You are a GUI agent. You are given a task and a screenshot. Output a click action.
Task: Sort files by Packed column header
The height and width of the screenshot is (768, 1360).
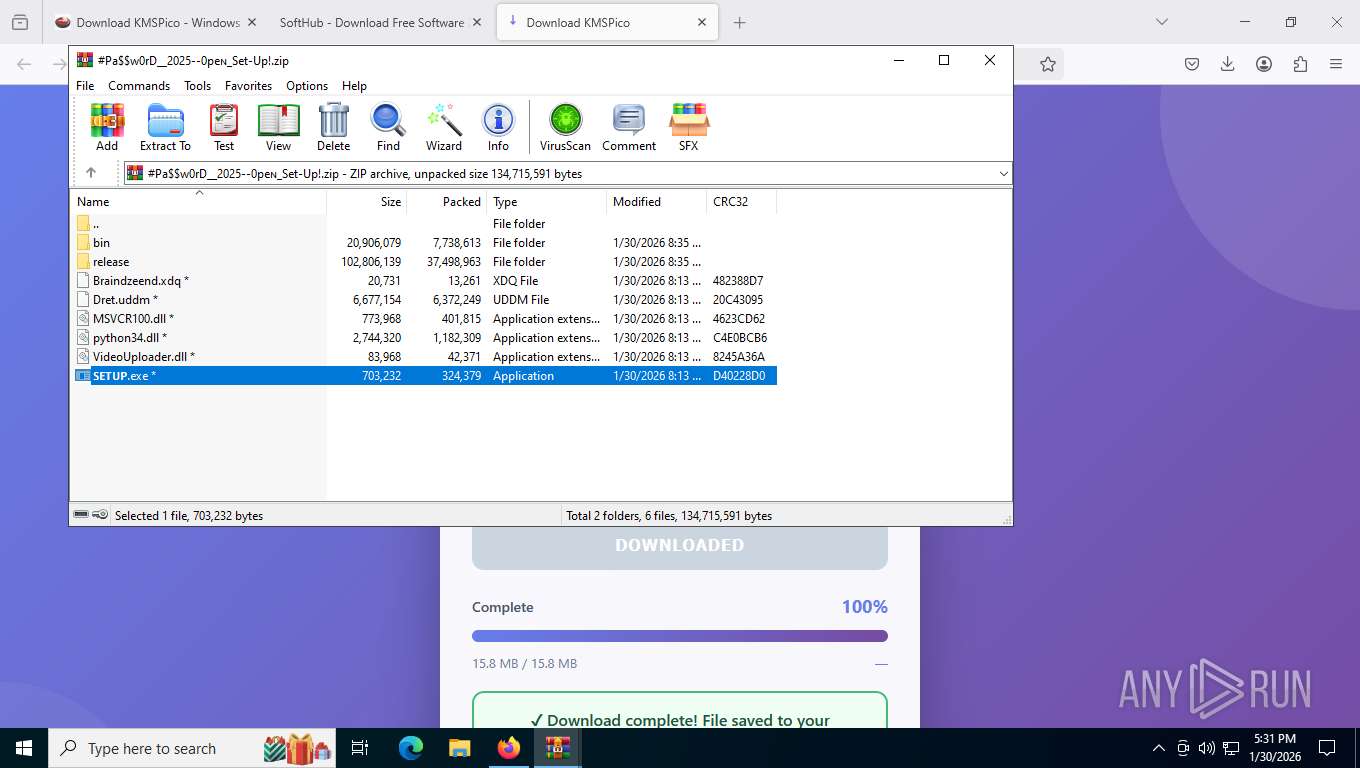click(x=447, y=201)
